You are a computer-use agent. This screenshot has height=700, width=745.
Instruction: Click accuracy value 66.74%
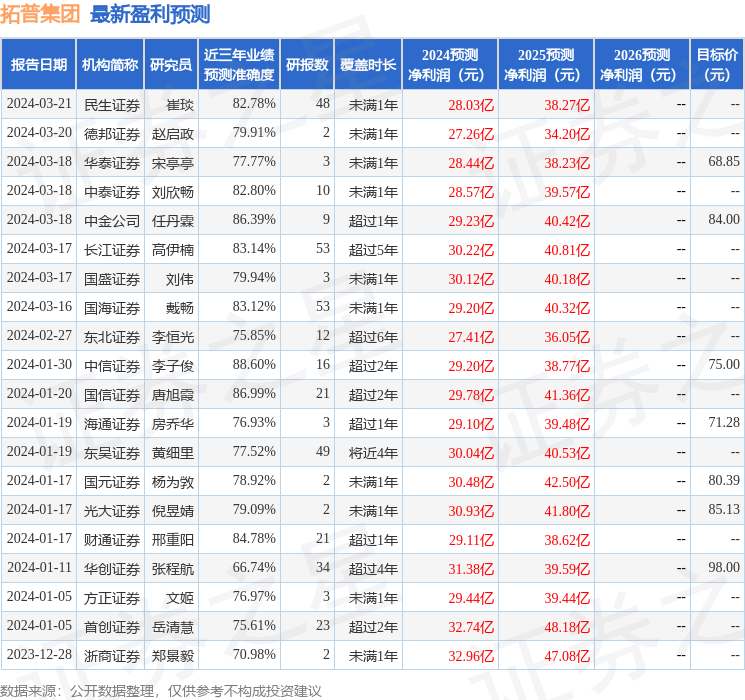coord(254,567)
